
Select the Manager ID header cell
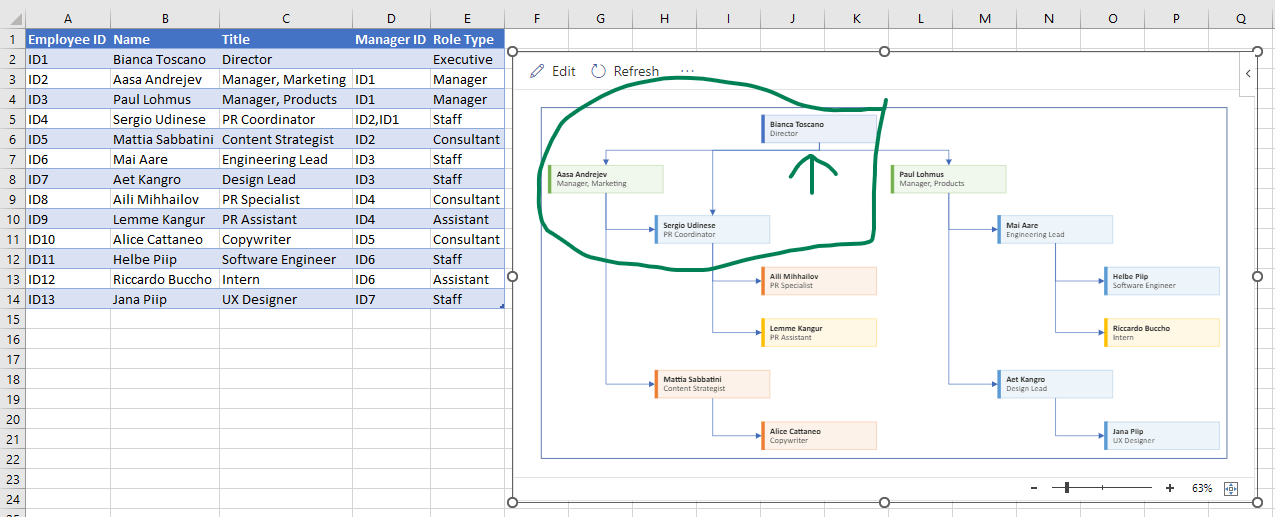coord(391,39)
